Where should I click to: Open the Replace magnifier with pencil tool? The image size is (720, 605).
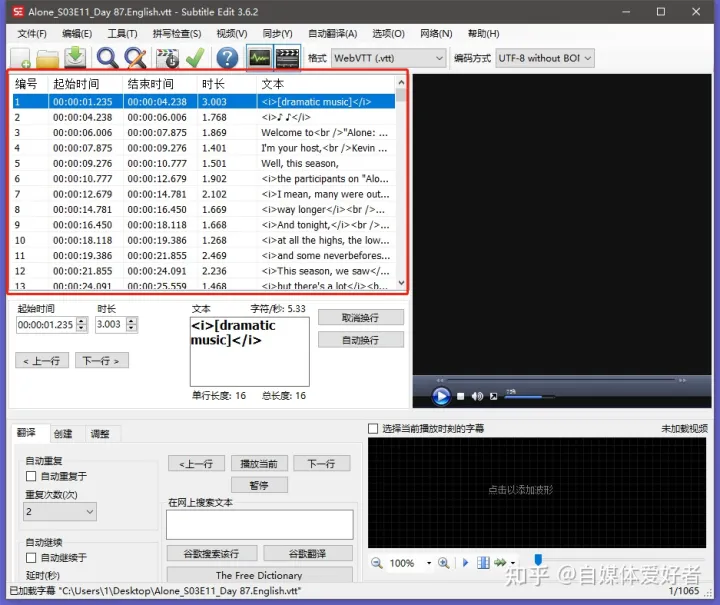[x=135, y=58]
